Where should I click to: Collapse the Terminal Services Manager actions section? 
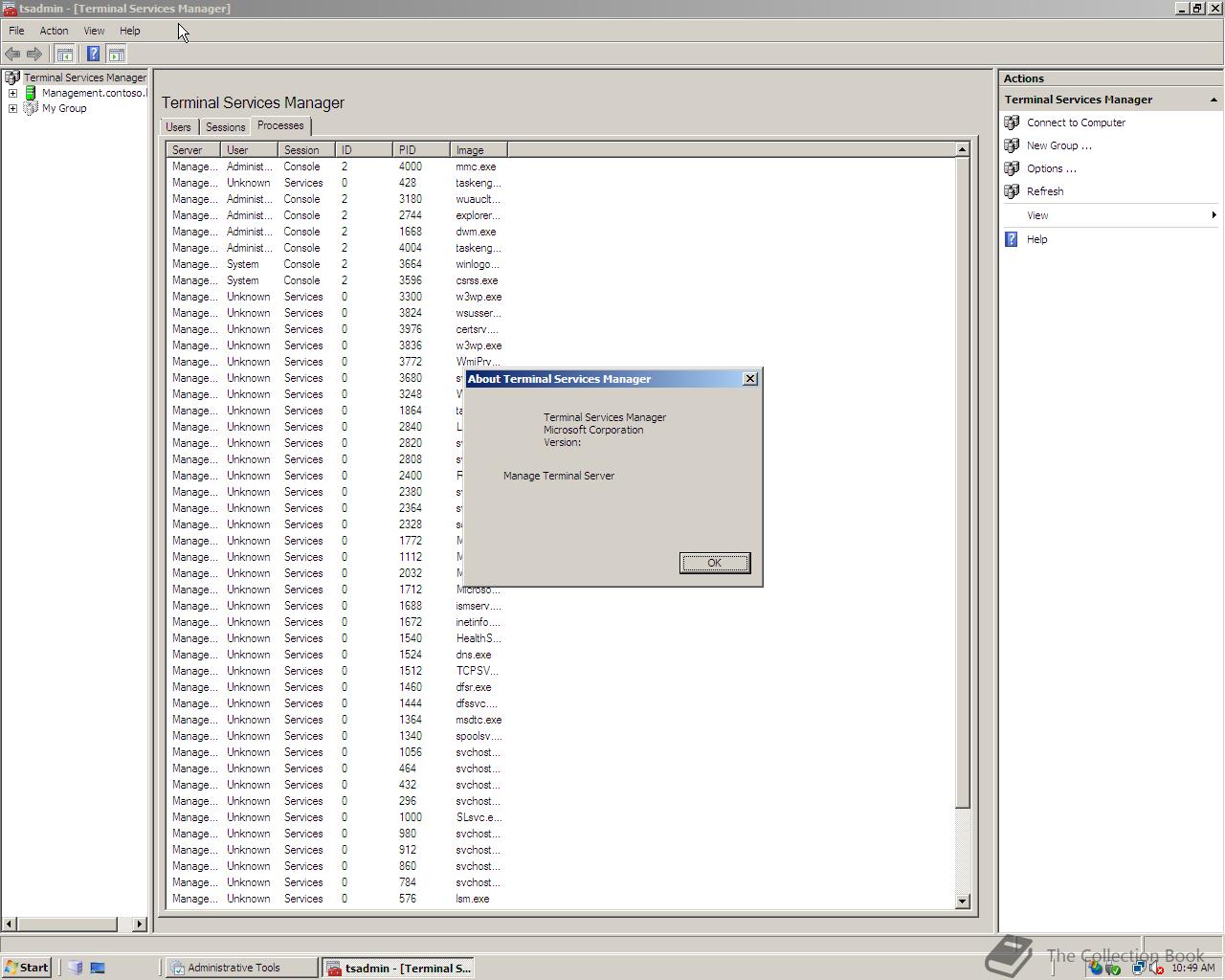pyautogui.click(x=1214, y=100)
